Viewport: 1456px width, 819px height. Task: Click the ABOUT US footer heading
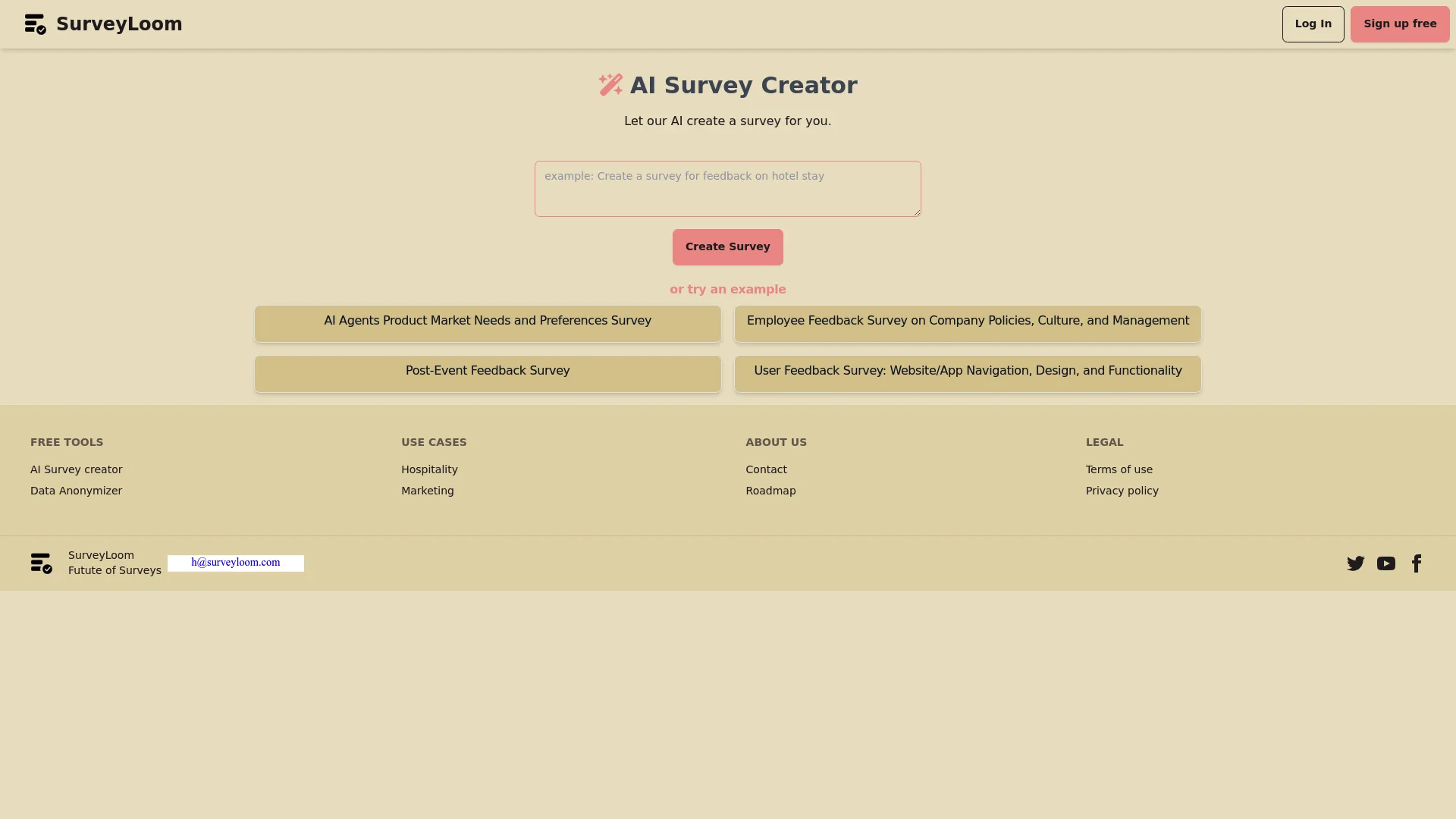point(776,442)
